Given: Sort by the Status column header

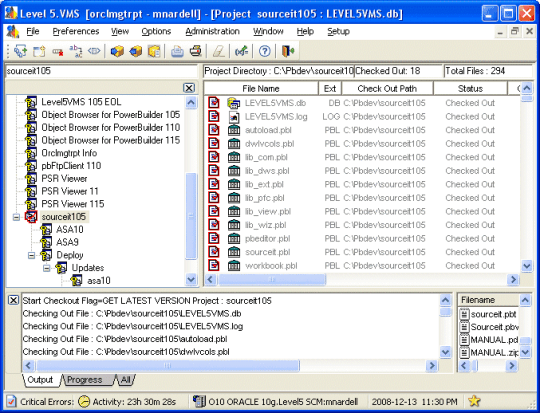Looking at the screenshot, I should click(x=470, y=89).
